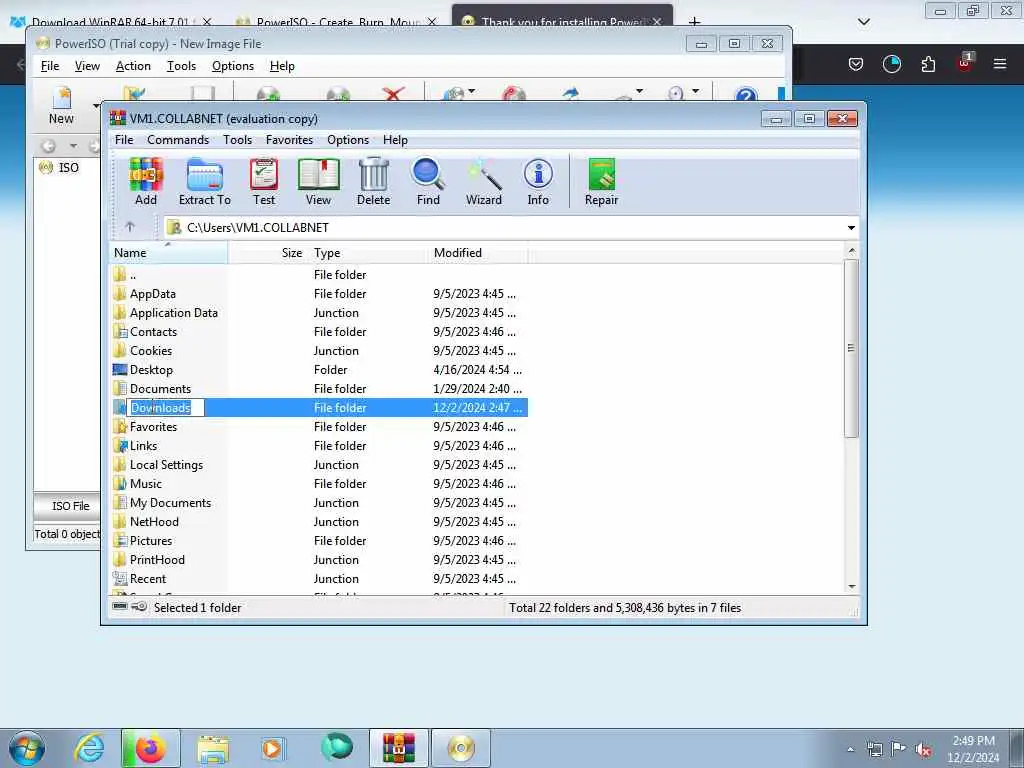
Task: Click the WinRAR Add toolbar icon
Action: pos(146,182)
